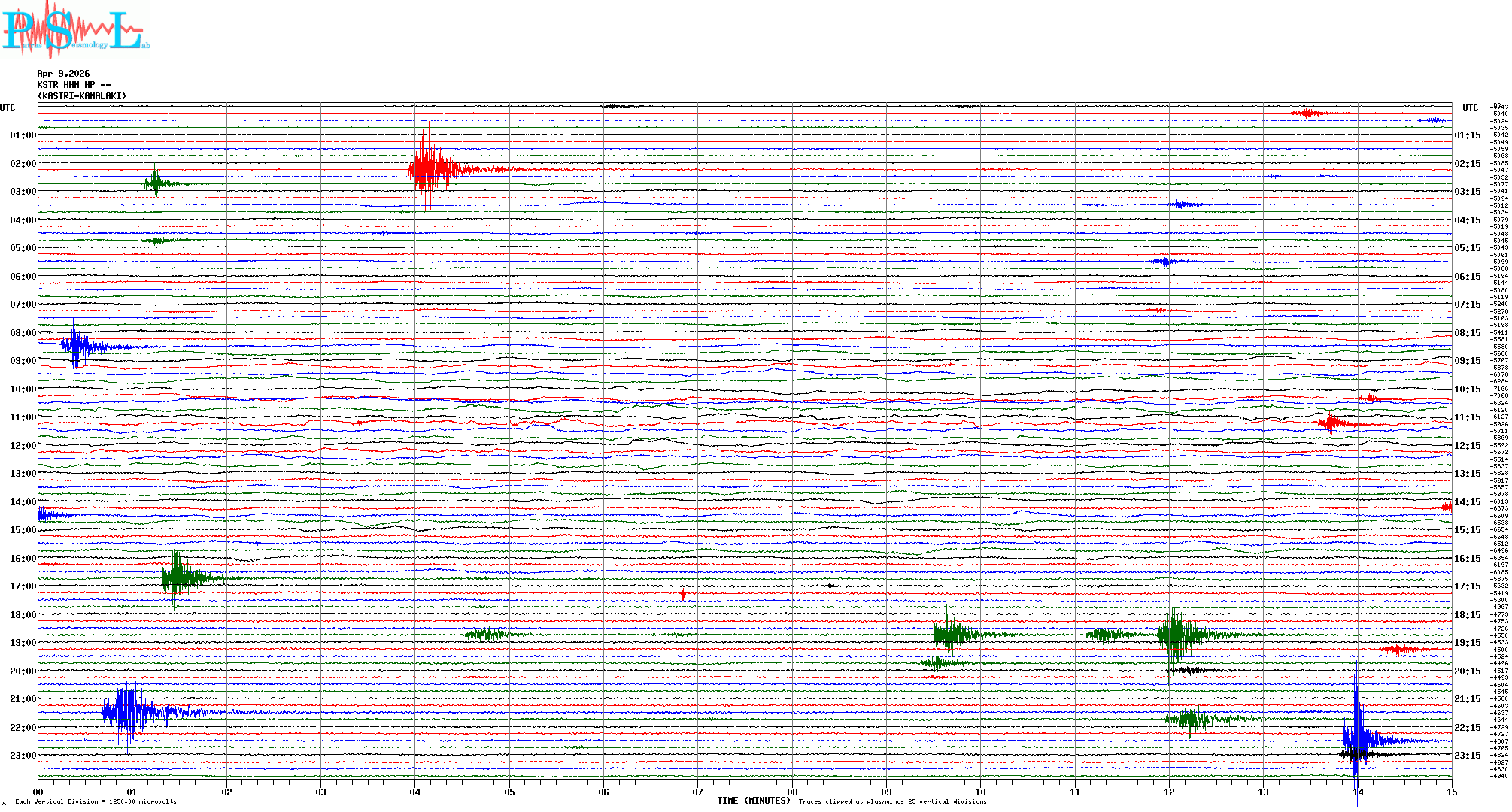Click the right-side 18:15 time label

(x=1468, y=615)
